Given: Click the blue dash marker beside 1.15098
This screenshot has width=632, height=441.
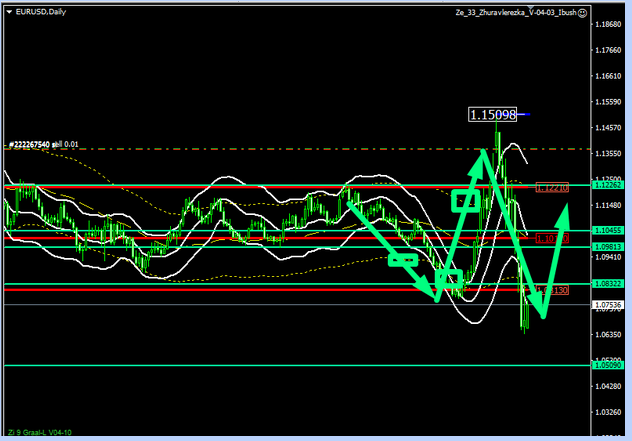Looking at the screenshot, I should click(x=525, y=115).
